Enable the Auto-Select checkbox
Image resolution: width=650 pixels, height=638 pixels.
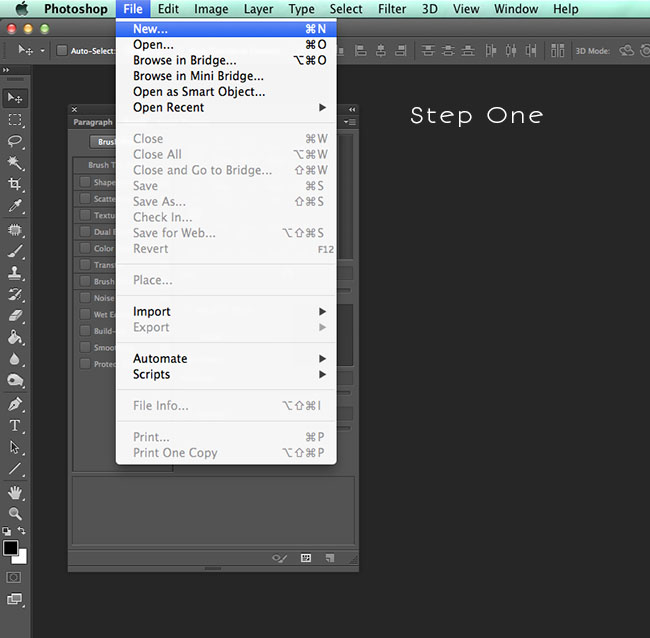(62, 51)
